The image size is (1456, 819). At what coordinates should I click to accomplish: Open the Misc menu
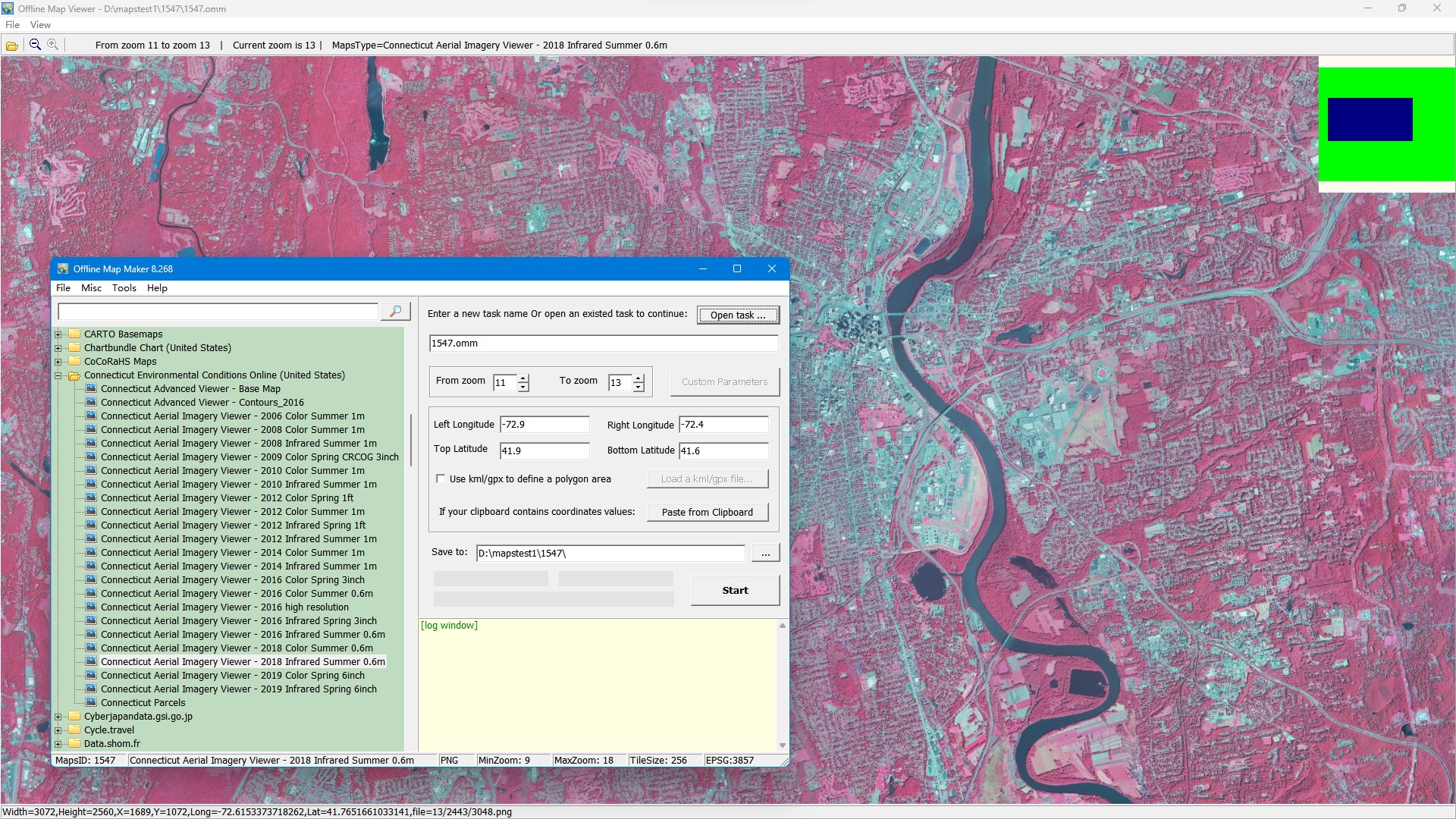pos(91,287)
